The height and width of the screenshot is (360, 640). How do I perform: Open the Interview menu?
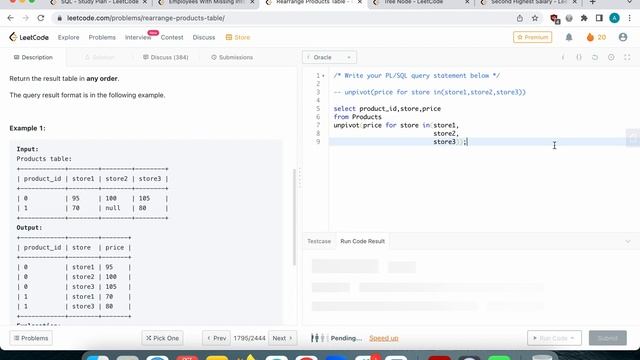[x=138, y=37]
